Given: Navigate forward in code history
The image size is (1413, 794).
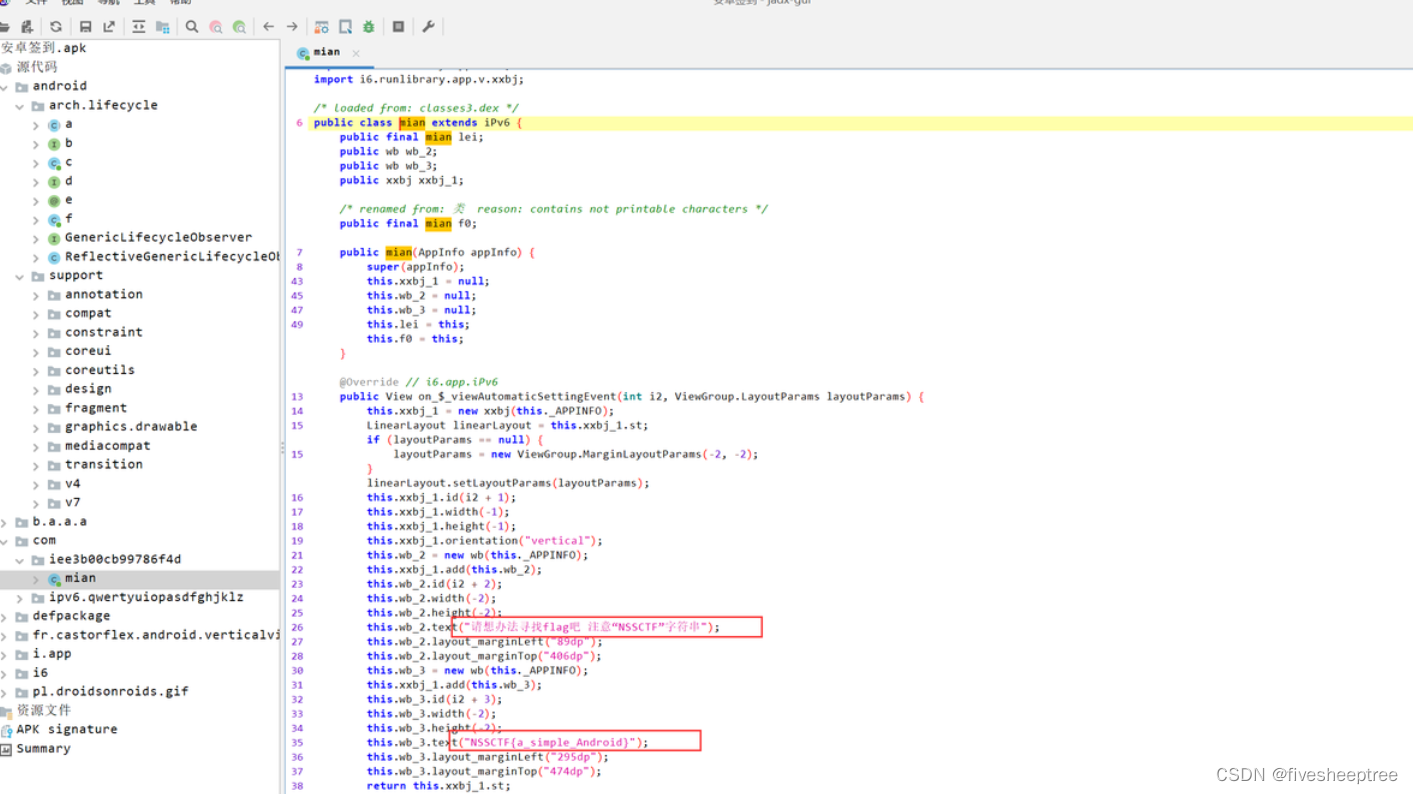Looking at the screenshot, I should tap(291, 27).
